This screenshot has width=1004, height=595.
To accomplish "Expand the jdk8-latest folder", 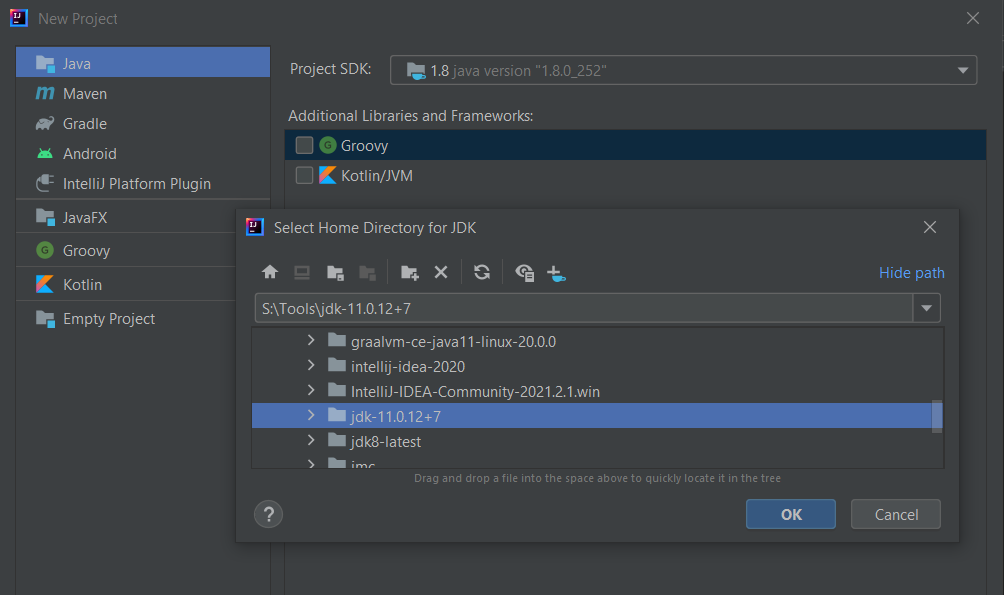I will click(311, 440).
